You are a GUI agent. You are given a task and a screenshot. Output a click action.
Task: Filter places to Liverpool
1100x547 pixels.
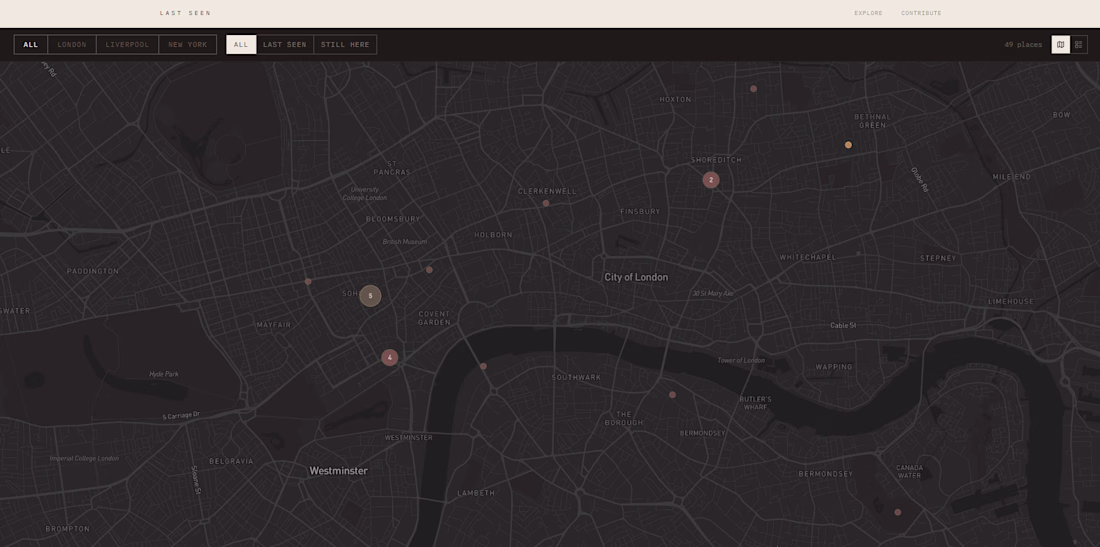pyautogui.click(x=127, y=45)
